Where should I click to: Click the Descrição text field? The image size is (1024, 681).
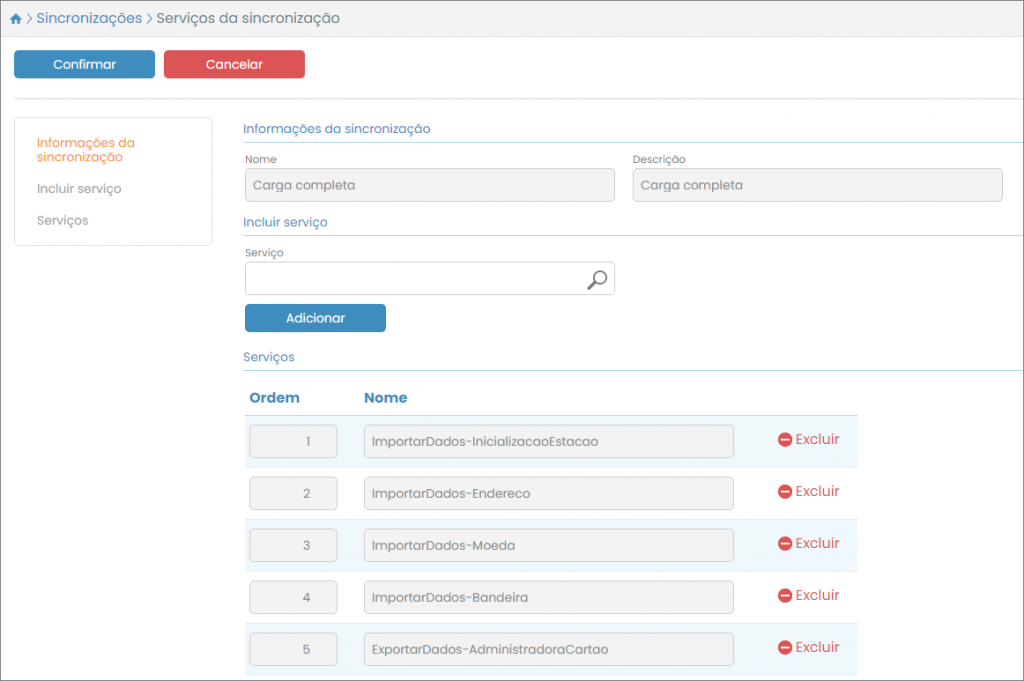(817, 185)
